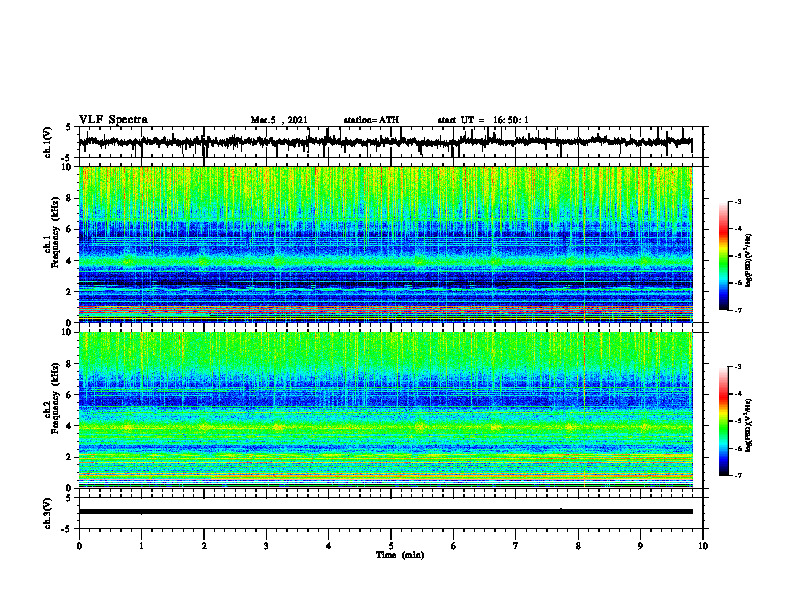Click the ch.2 'Frequency (kHz)' axis label
This screenshot has height=612, width=792.
tap(55, 398)
